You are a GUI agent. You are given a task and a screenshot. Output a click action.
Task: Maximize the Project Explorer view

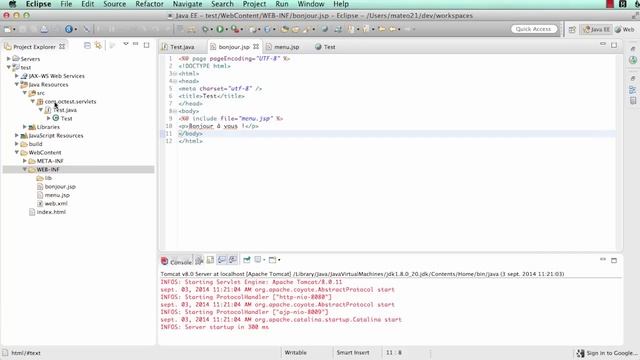(x=146, y=45)
